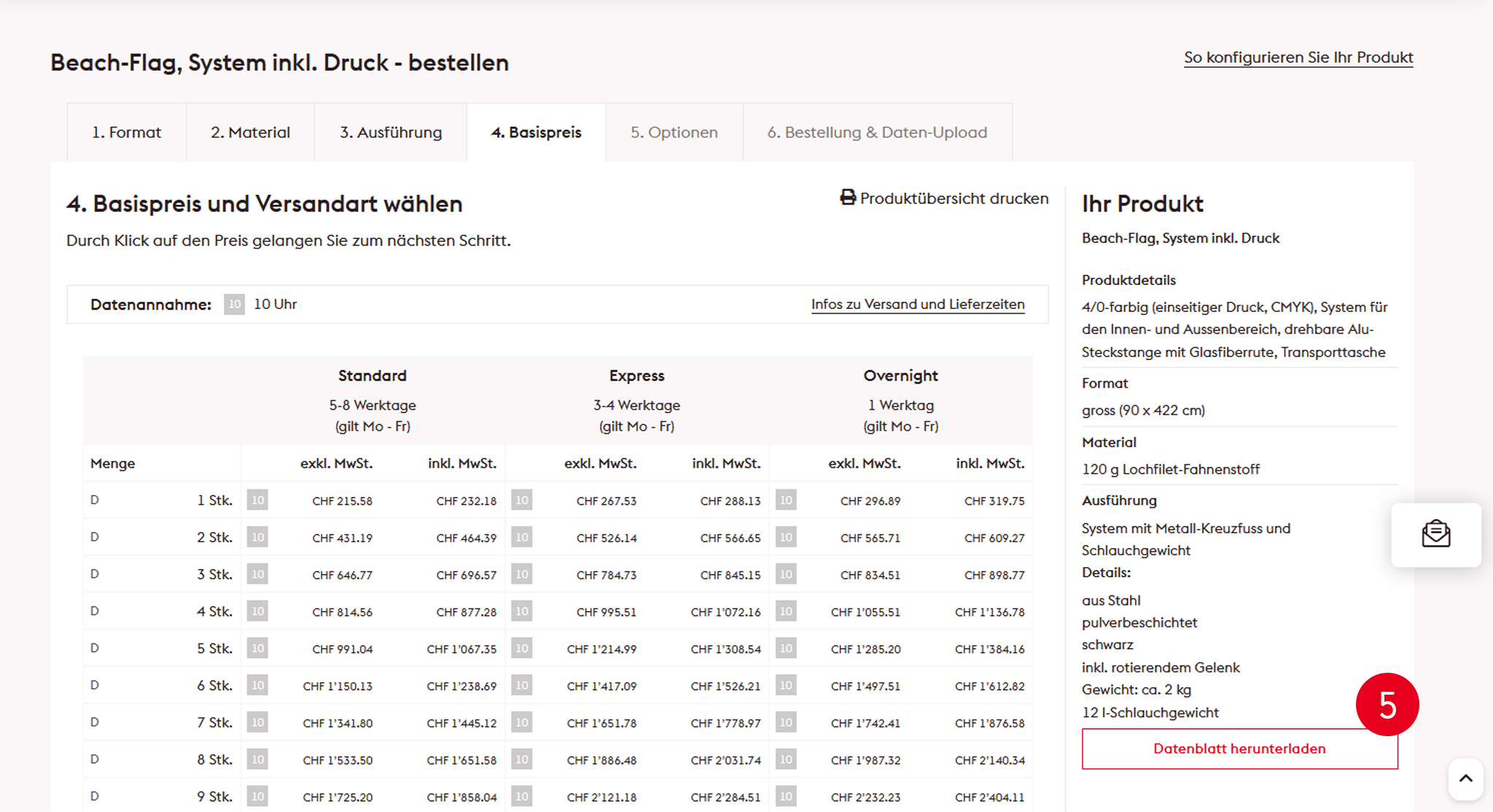Click the D marker in the 2 Stk. row
Viewport: 1493px width, 812px height.
pos(95,537)
